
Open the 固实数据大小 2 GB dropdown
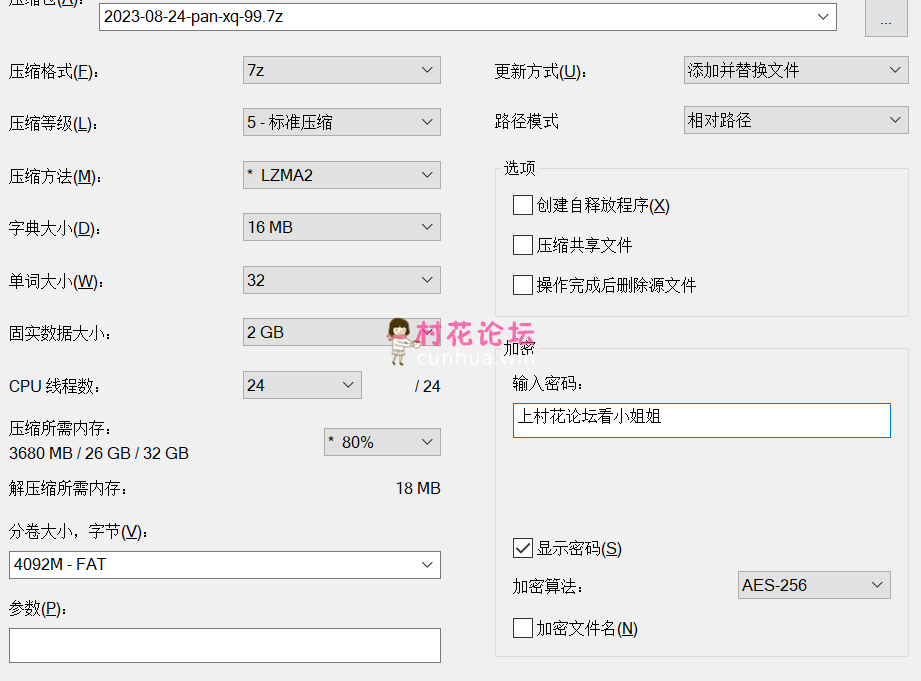(342, 332)
